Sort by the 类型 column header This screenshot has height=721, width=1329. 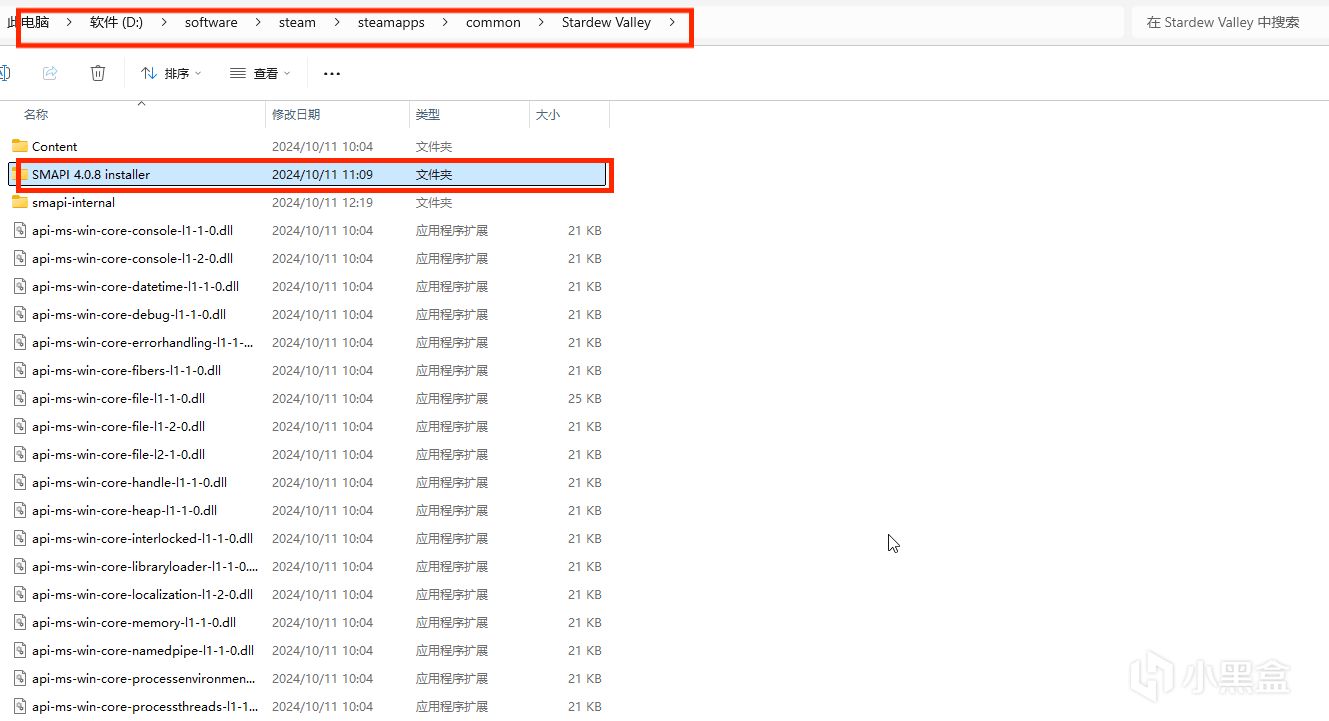[428, 115]
